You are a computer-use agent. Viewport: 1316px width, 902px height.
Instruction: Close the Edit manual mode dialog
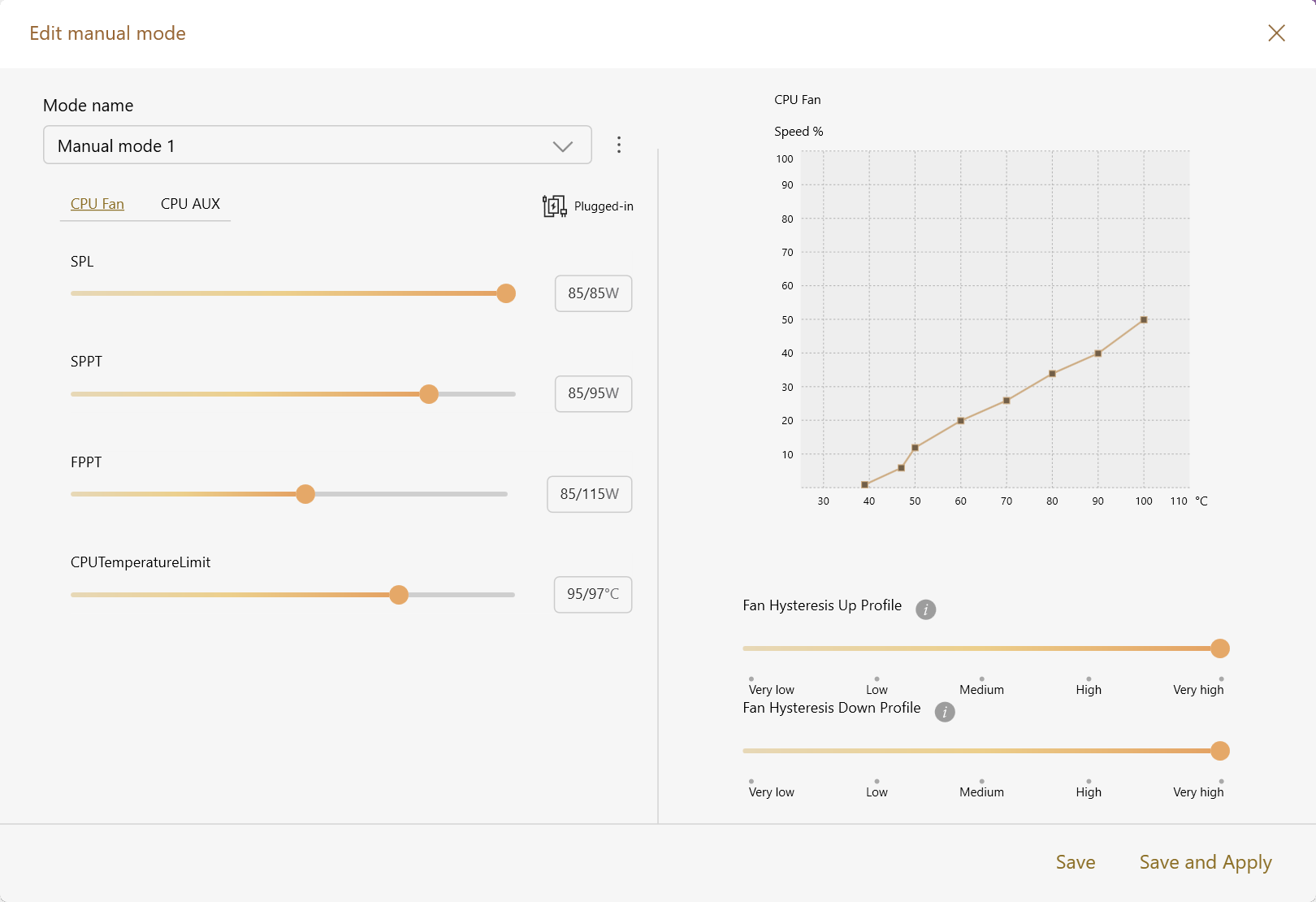tap(1276, 33)
